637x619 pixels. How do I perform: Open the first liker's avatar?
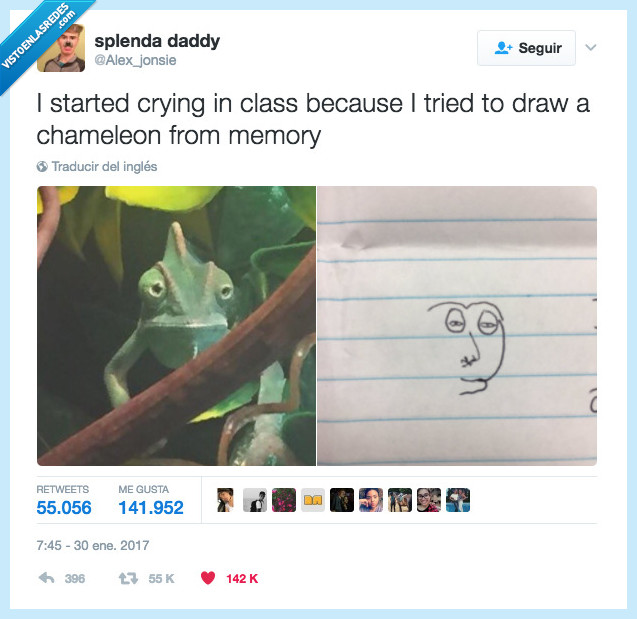[225, 500]
